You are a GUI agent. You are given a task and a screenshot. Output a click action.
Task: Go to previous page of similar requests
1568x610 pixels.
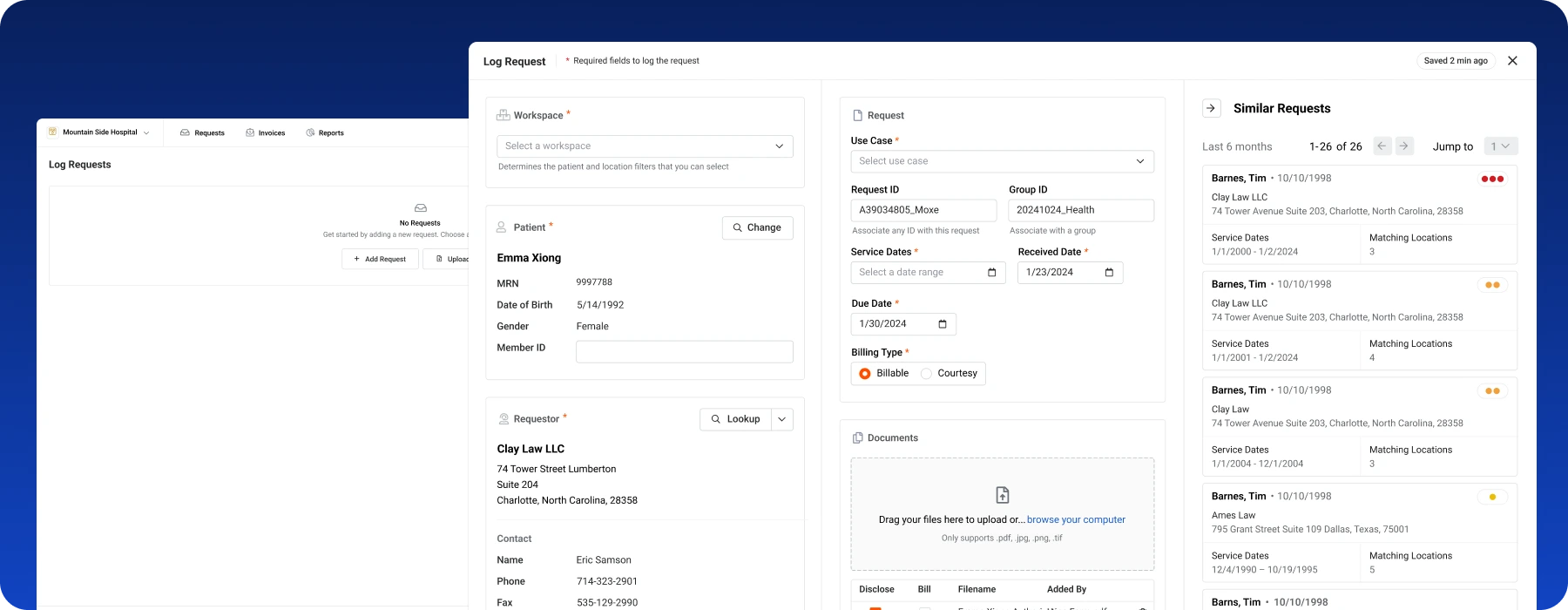[x=1382, y=146]
